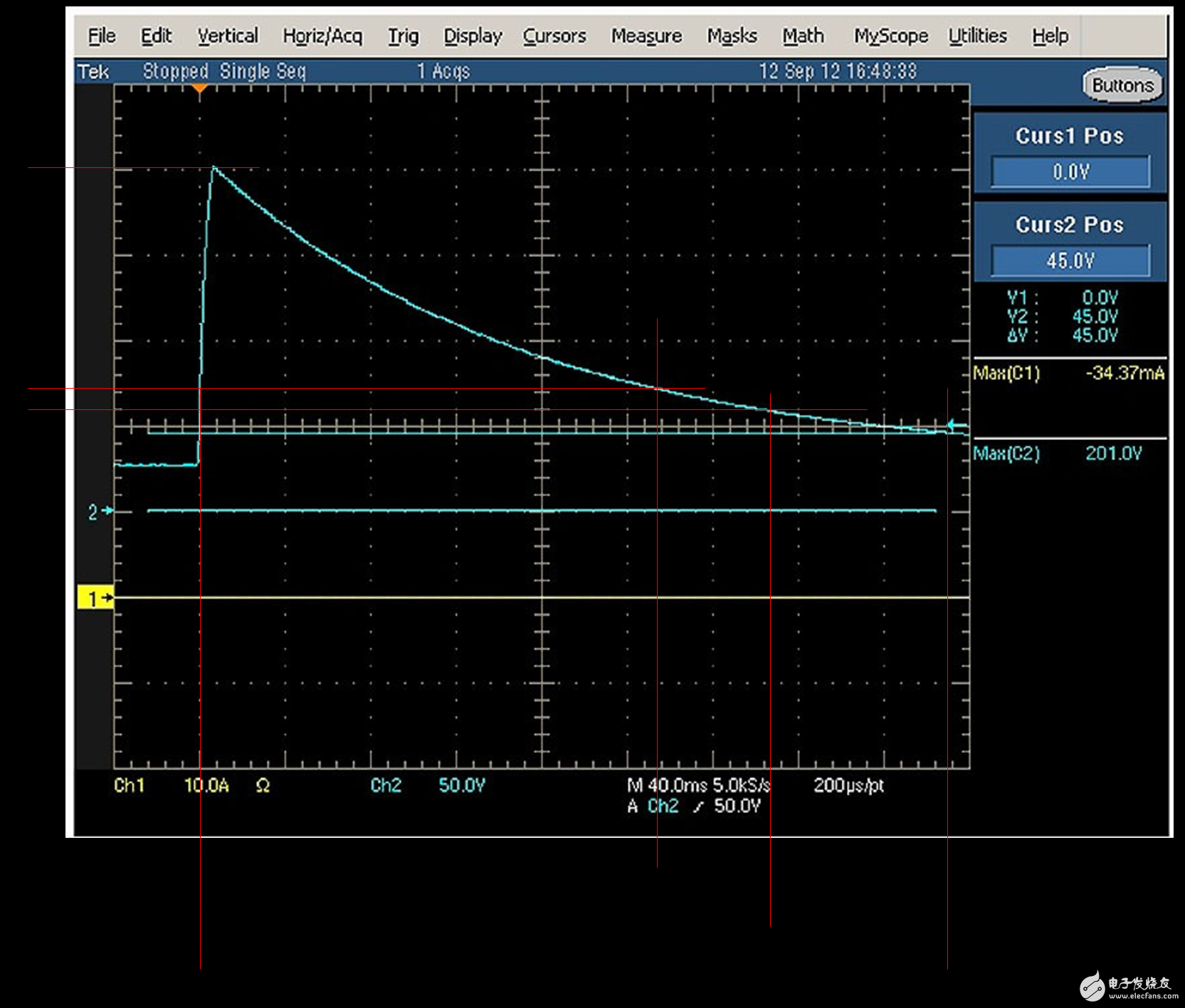Open the Horiz/Acq menu
Image resolution: width=1185 pixels, height=1008 pixels.
pyautogui.click(x=322, y=36)
